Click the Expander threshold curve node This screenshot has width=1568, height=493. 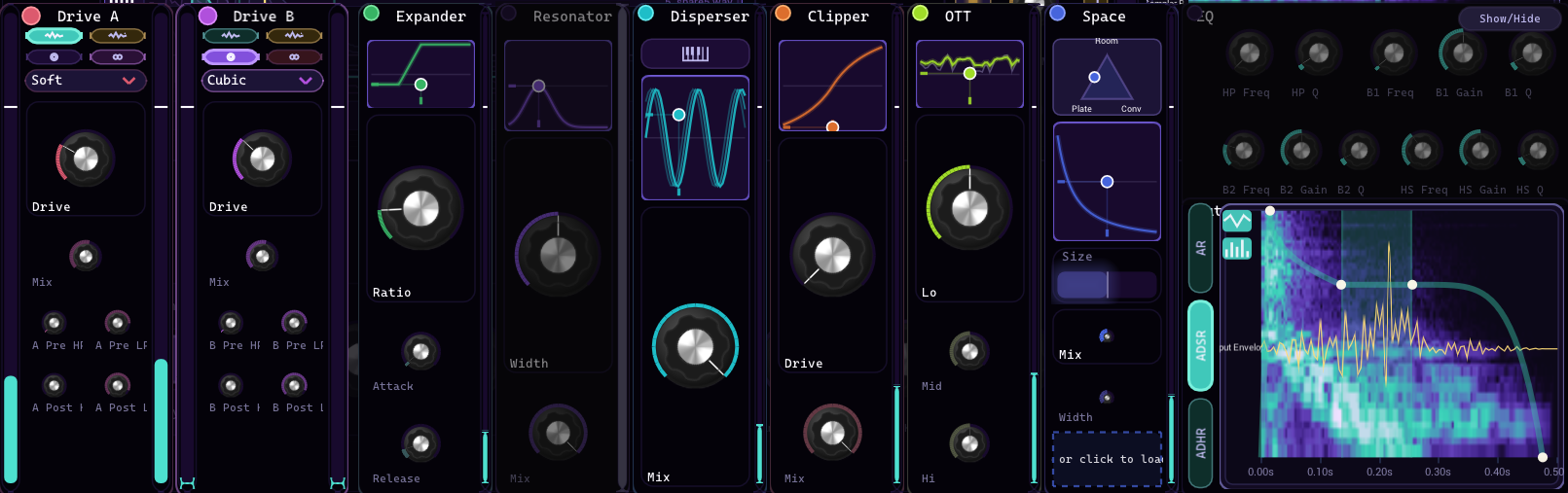click(420, 85)
